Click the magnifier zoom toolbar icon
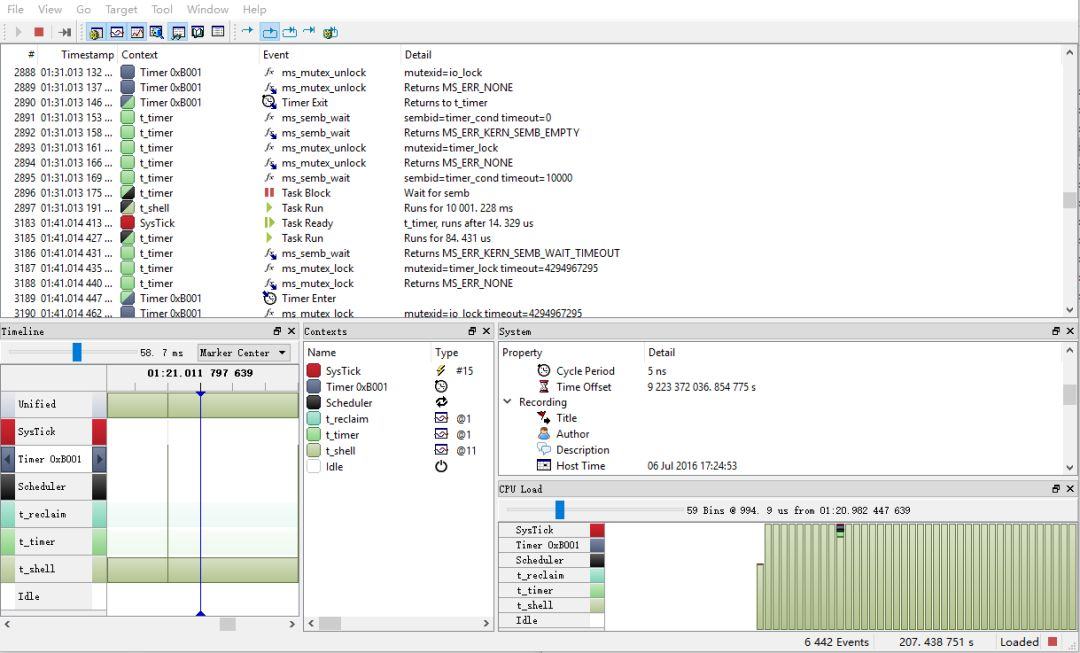 pos(157,31)
